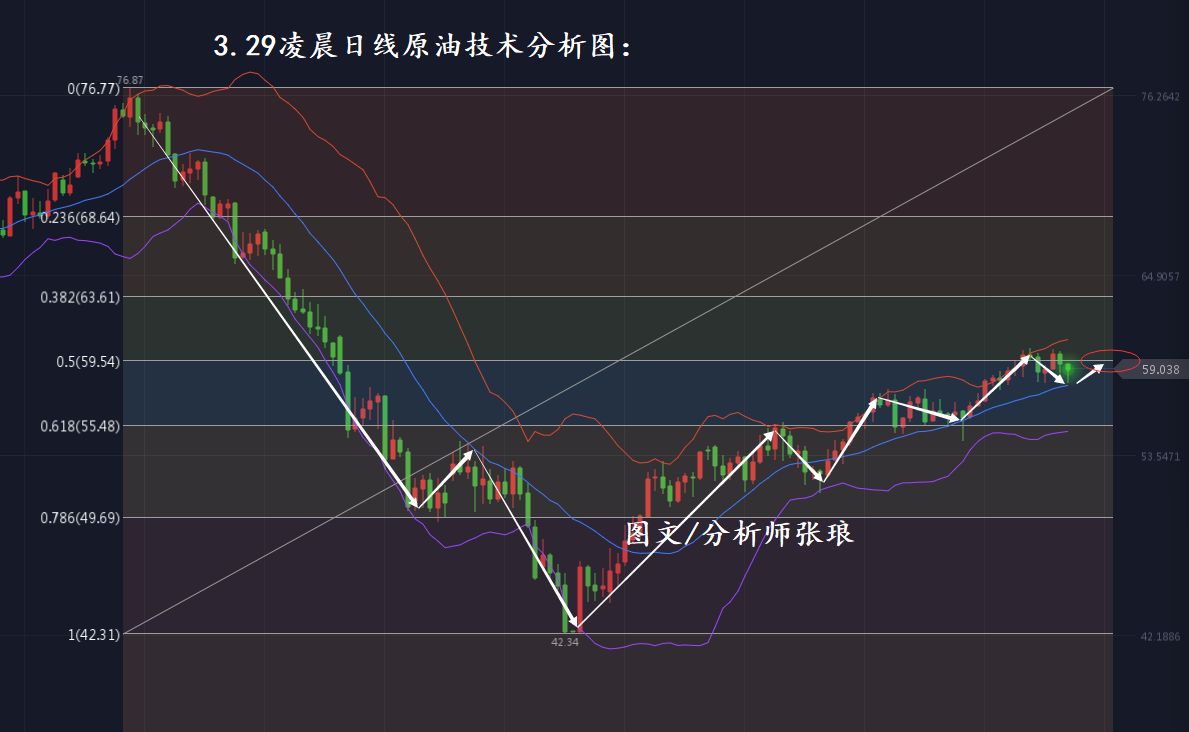The height and width of the screenshot is (732, 1189).
Task: Select the 0.236(68.64) retracement label
Action: 80,218
